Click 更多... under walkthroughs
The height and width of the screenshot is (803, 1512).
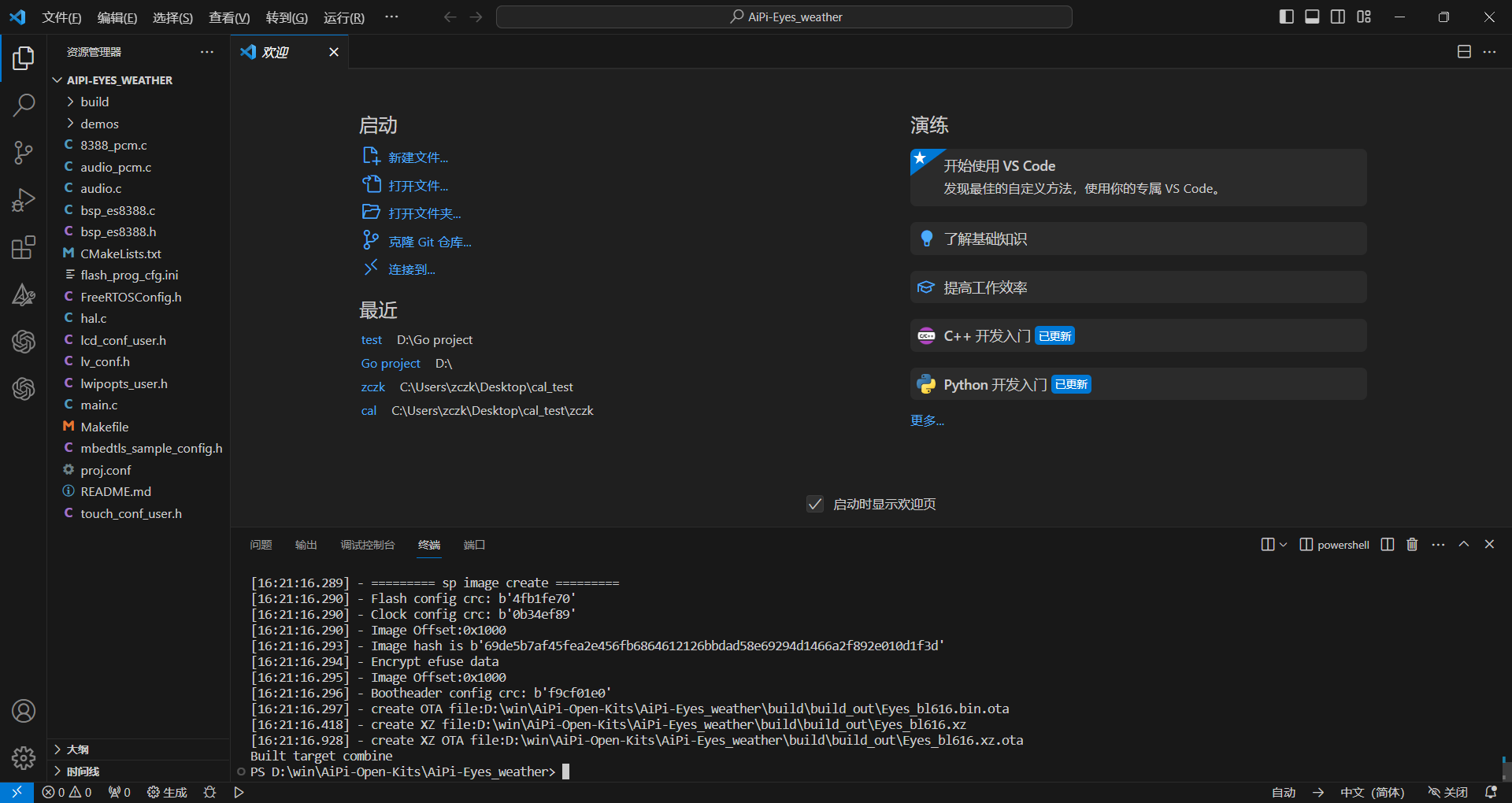coord(927,420)
